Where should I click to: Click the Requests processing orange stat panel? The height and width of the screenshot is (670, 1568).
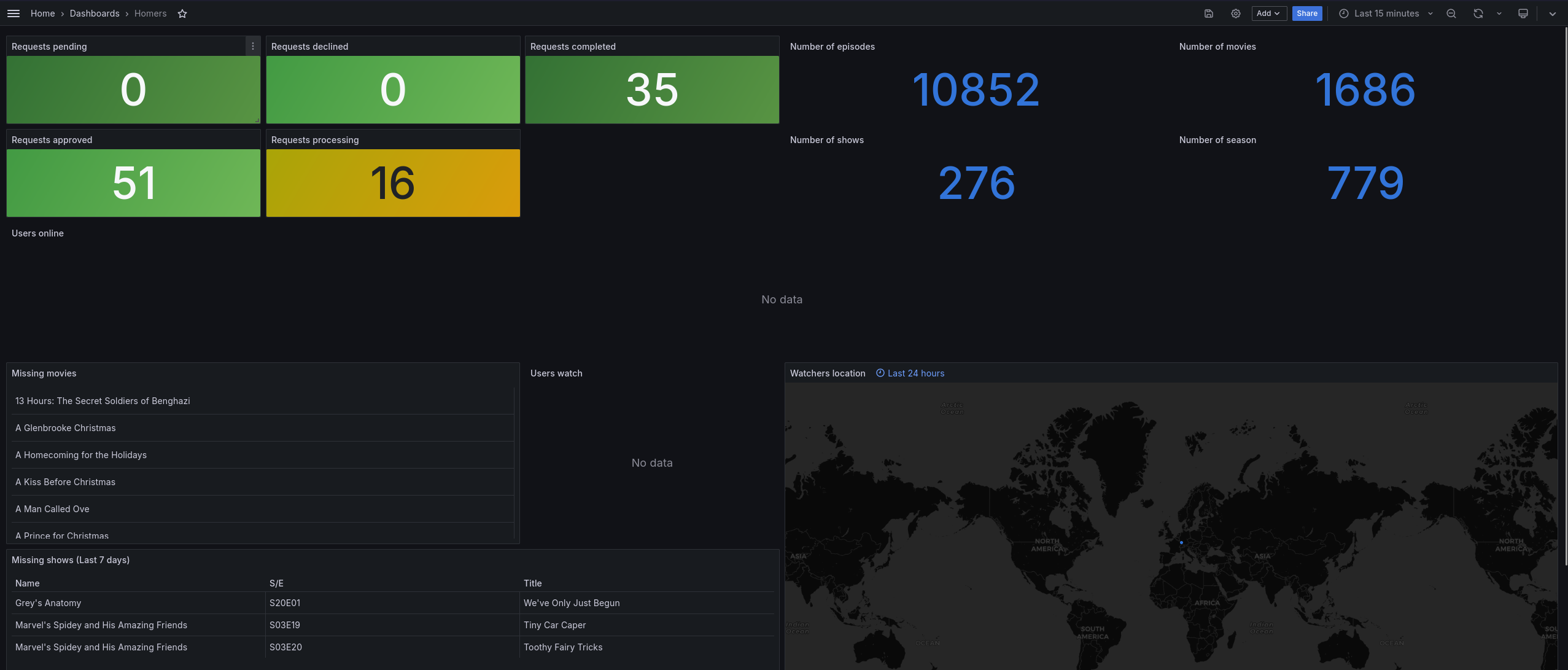click(393, 183)
